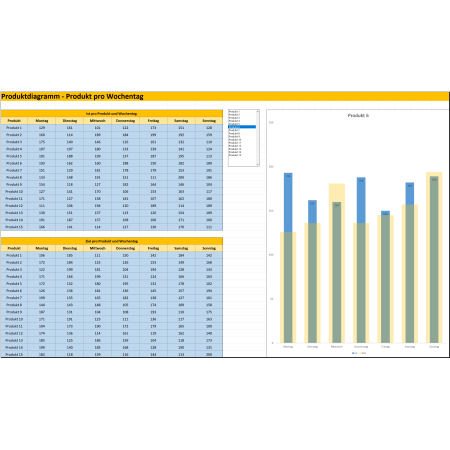The height and width of the screenshot is (450, 450).
Task: Click the Mittwoch header in the Ist table
Action: click(x=98, y=121)
